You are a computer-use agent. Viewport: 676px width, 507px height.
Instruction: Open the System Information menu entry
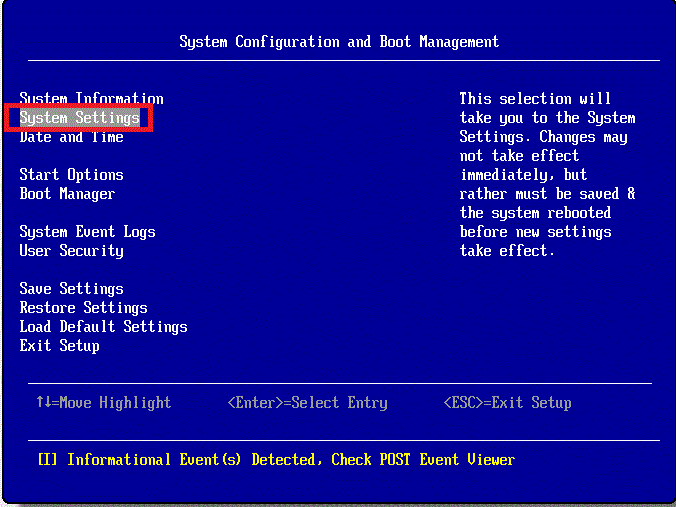pyautogui.click(x=91, y=99)
